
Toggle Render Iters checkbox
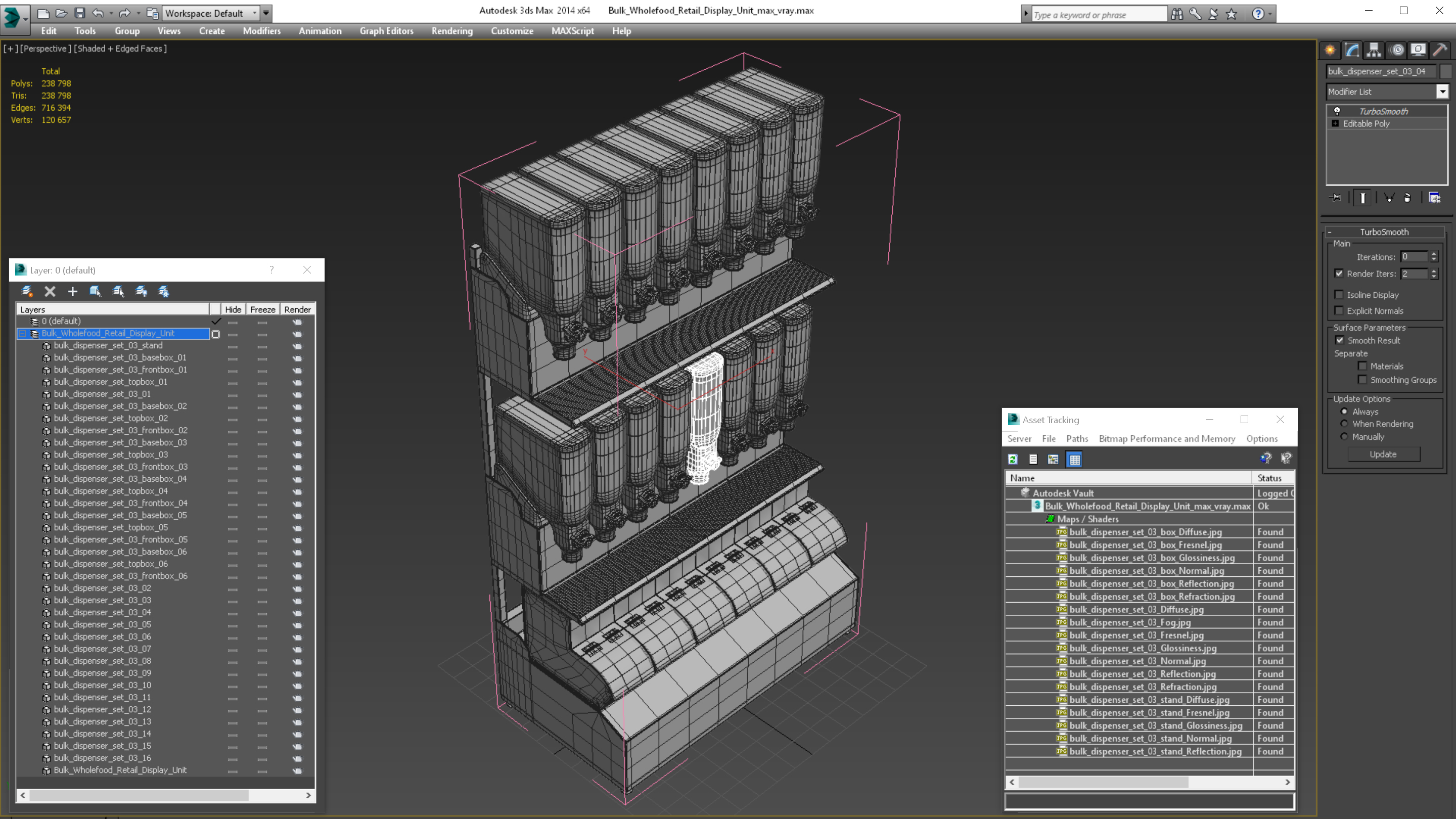pyautogui.click(x=1339, y=274)
